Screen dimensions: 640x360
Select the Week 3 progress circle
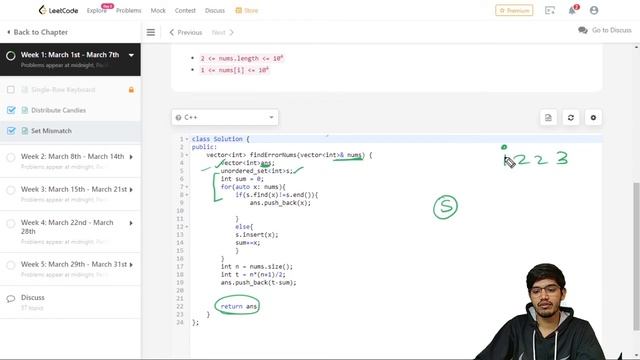[11, 190]
